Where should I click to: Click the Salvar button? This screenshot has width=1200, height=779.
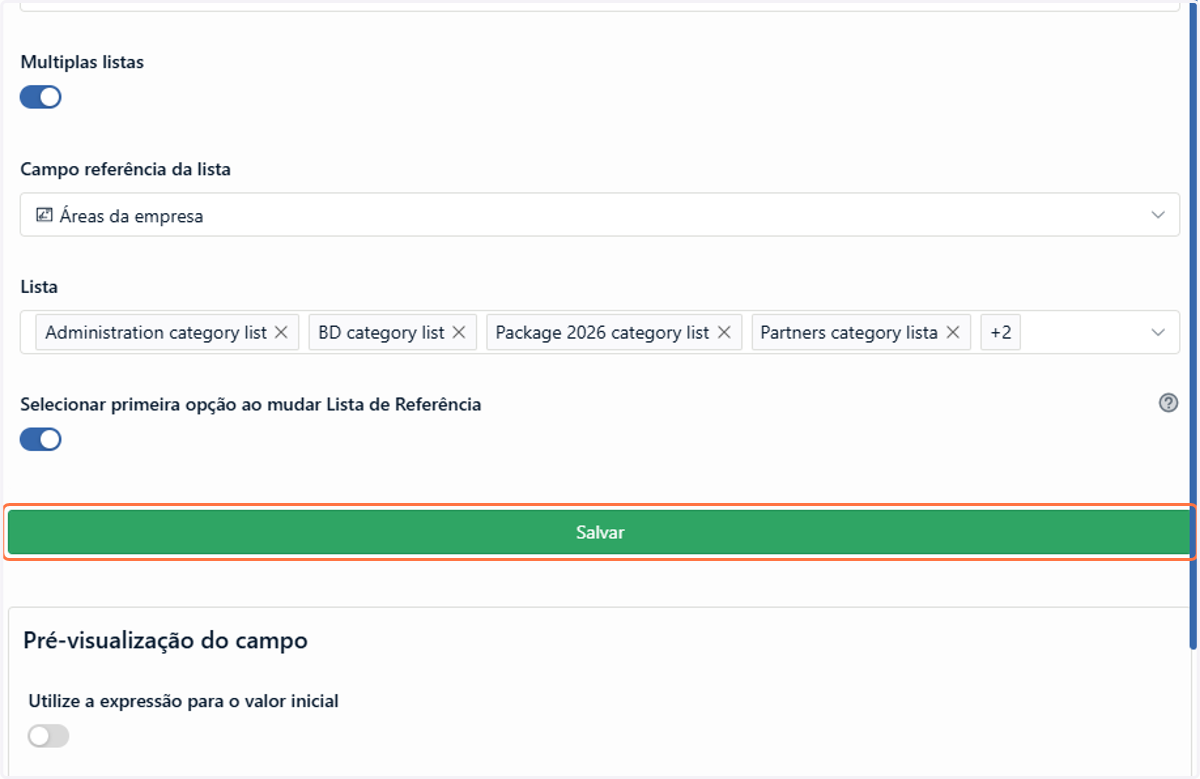click(x=600, y=532)
